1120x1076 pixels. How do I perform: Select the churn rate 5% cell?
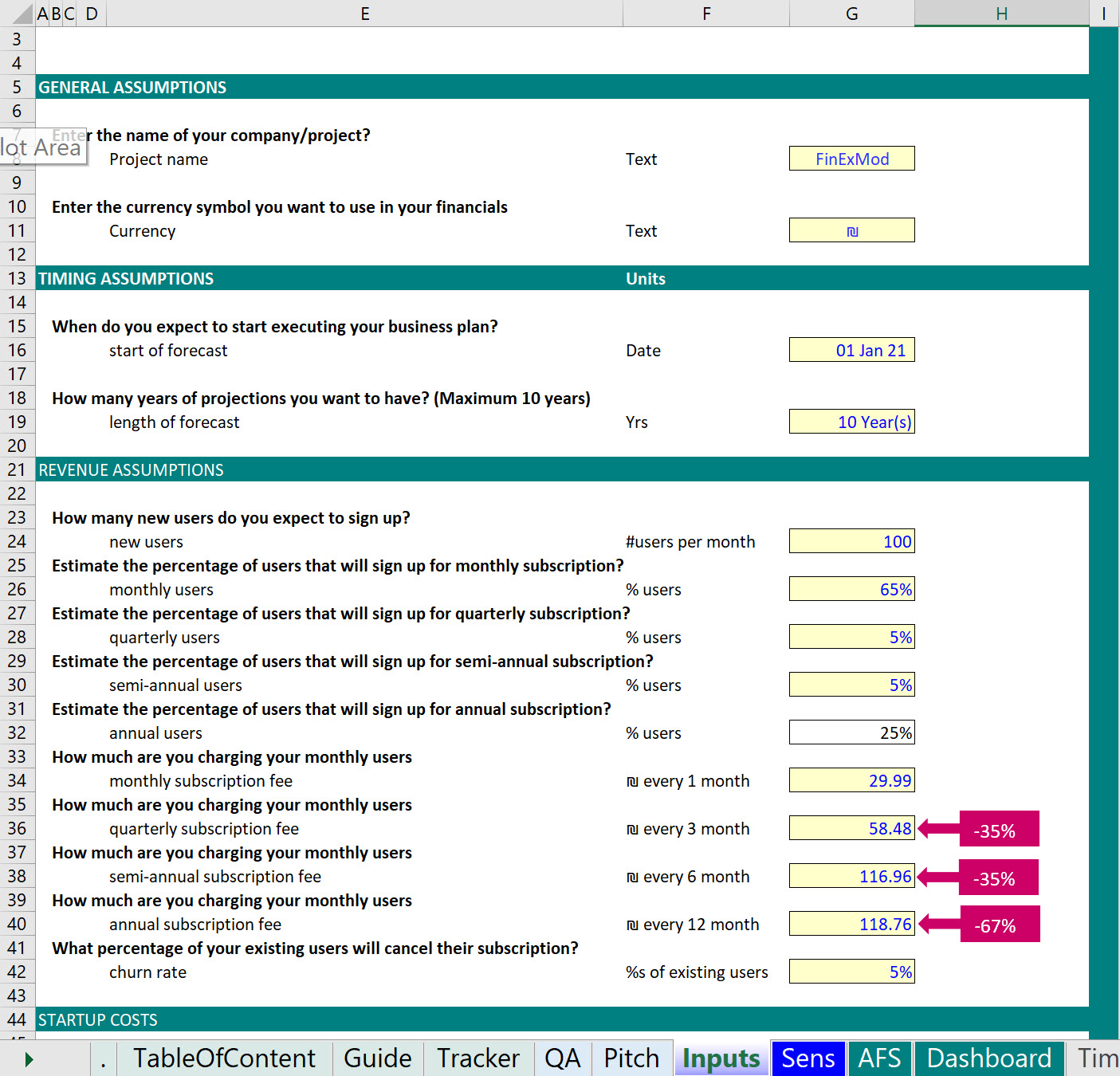[x=852, y=972]
